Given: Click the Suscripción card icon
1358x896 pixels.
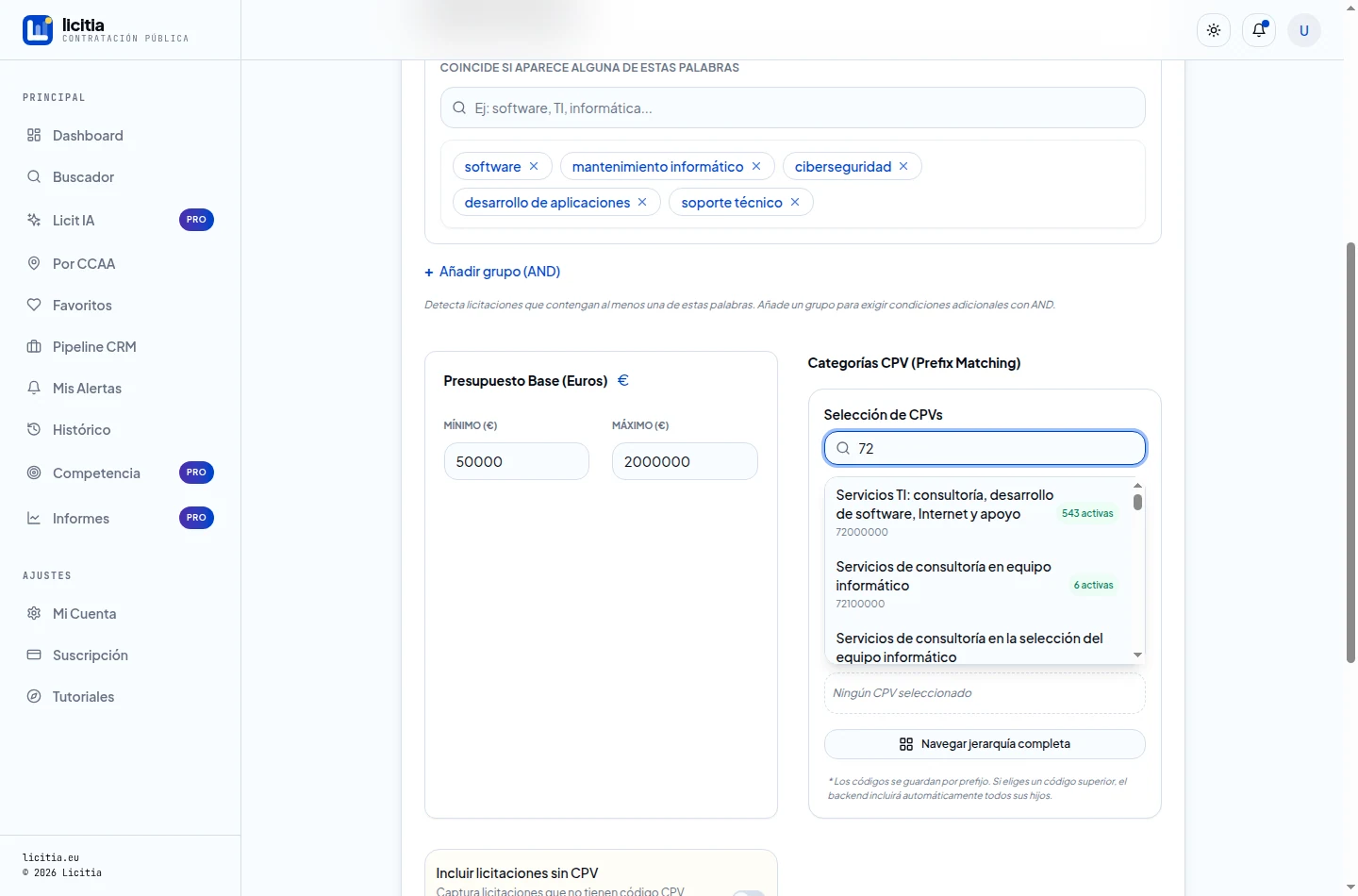Looking at the screenshot, I should (x=34, y=655).
